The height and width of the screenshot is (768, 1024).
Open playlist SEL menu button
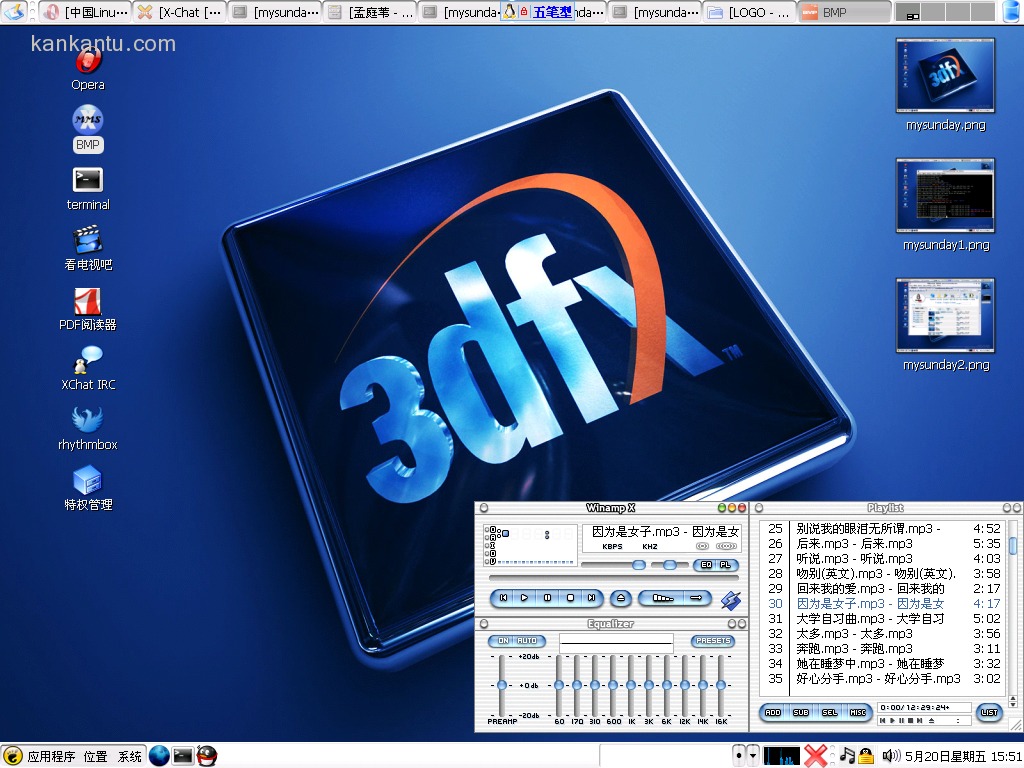point(829,712)
